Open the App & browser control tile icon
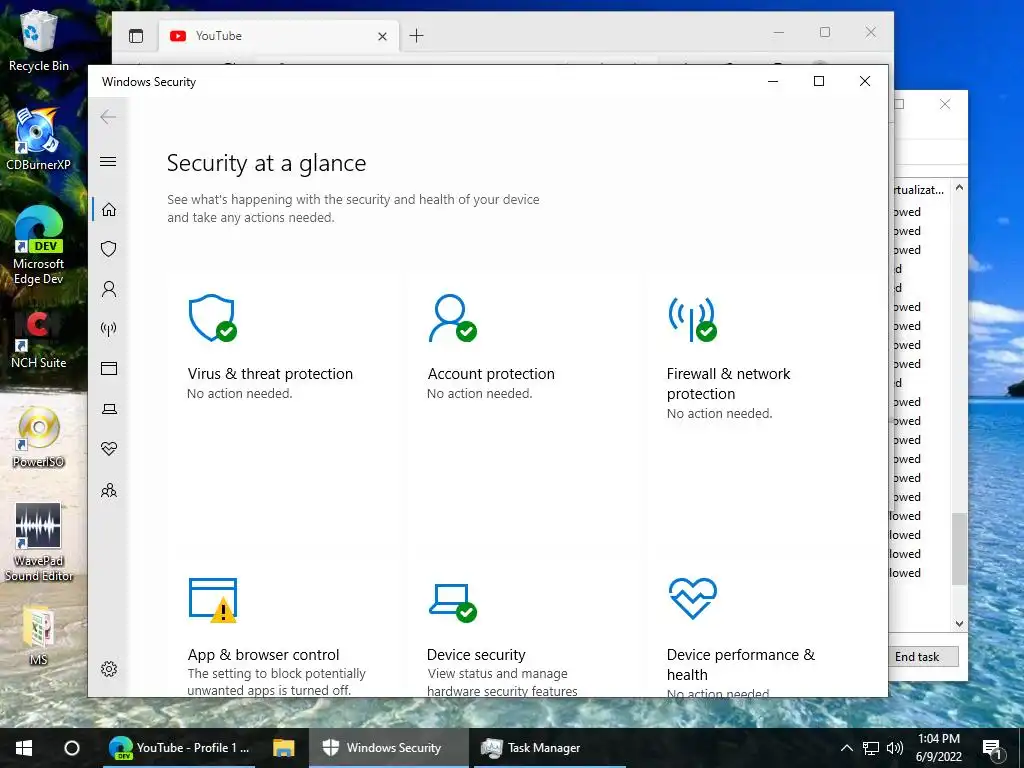Viewport: 1024px width, 768px height. point(213,600)
